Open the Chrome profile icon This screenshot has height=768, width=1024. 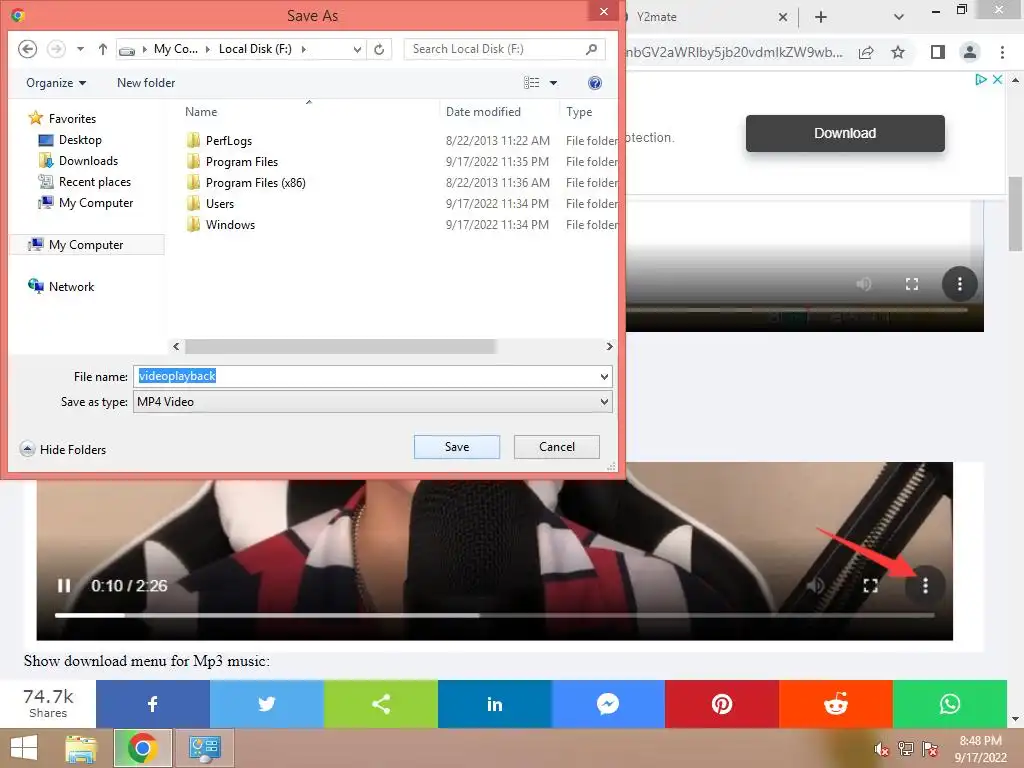(970, 52)
